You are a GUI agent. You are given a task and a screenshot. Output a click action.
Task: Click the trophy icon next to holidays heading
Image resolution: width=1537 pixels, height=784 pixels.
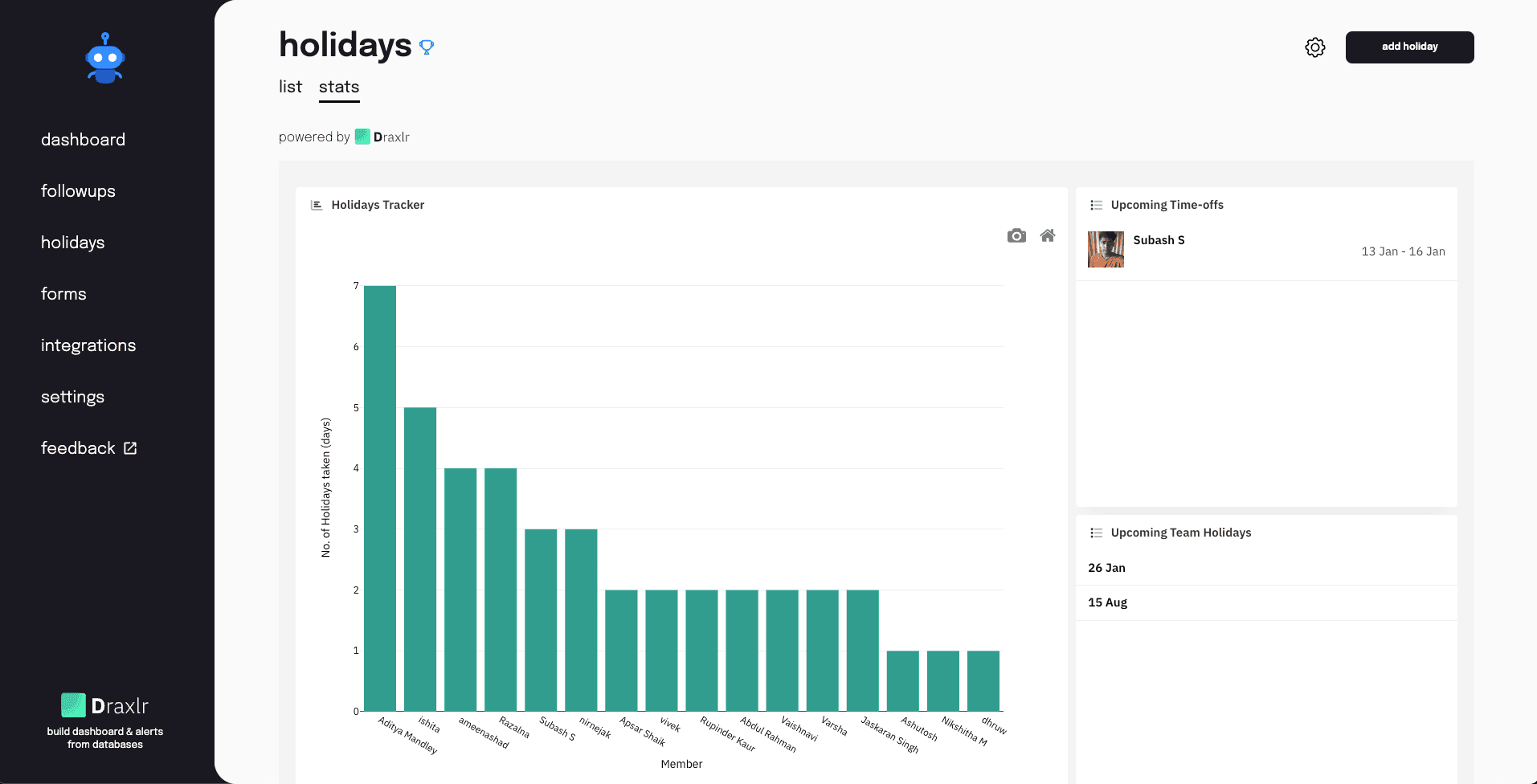[427, 47]
